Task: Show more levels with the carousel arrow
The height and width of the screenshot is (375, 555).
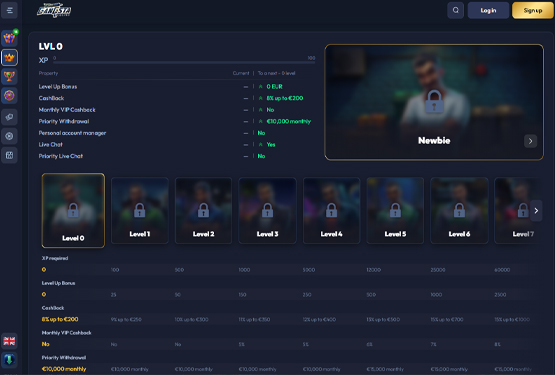Action: (536, 211)
